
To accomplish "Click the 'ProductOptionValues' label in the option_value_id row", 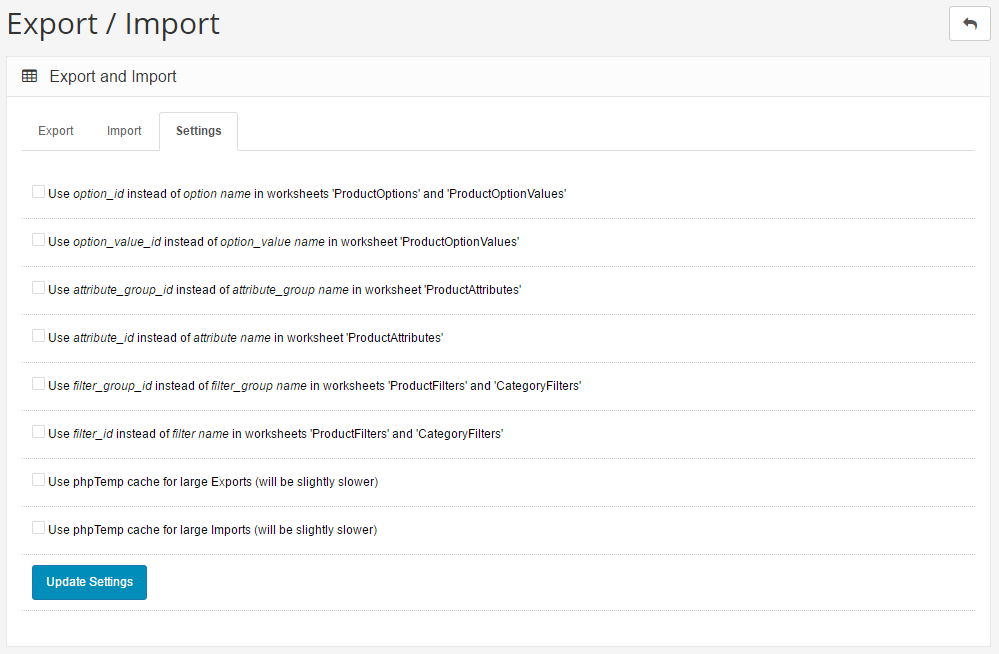I will click(459, 242).
